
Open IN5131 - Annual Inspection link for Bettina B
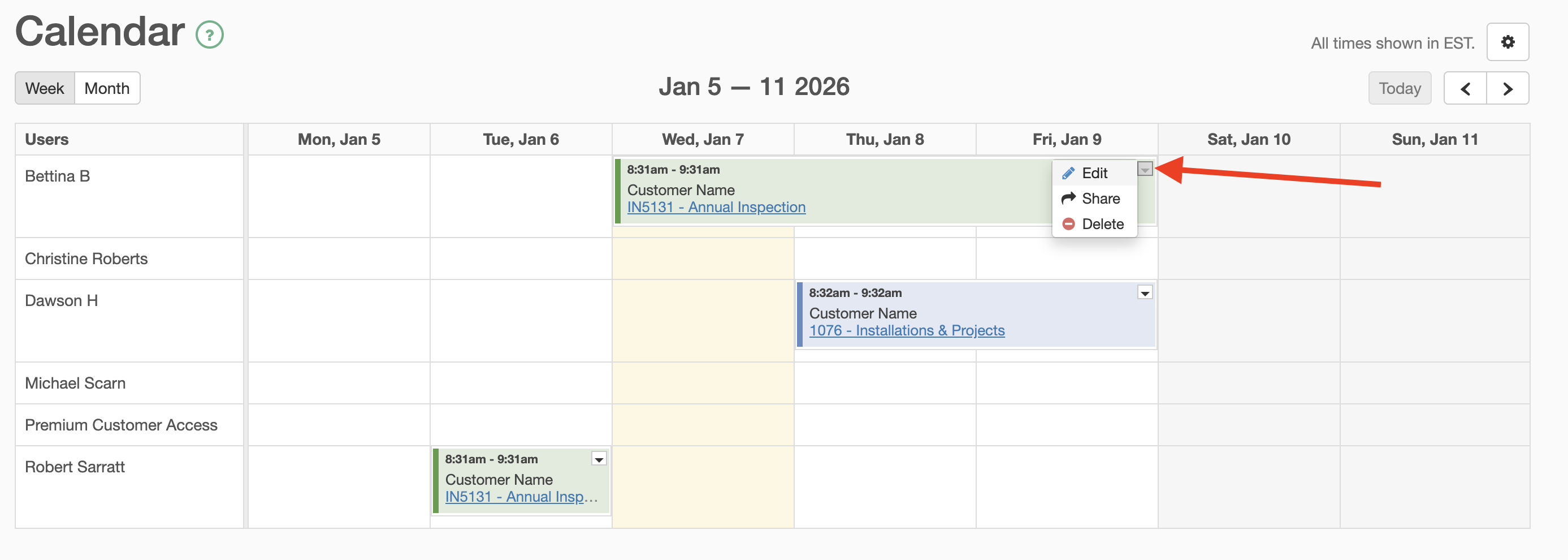click(x=716, y=207)
